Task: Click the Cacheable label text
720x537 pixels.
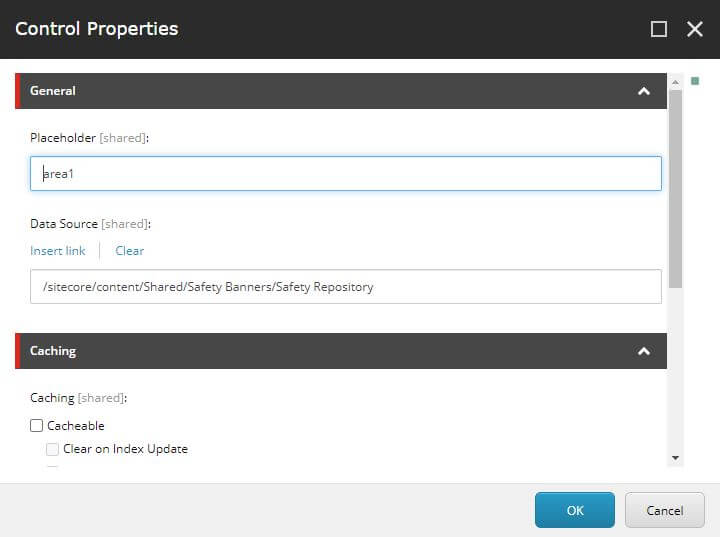Action: point(76,426)
